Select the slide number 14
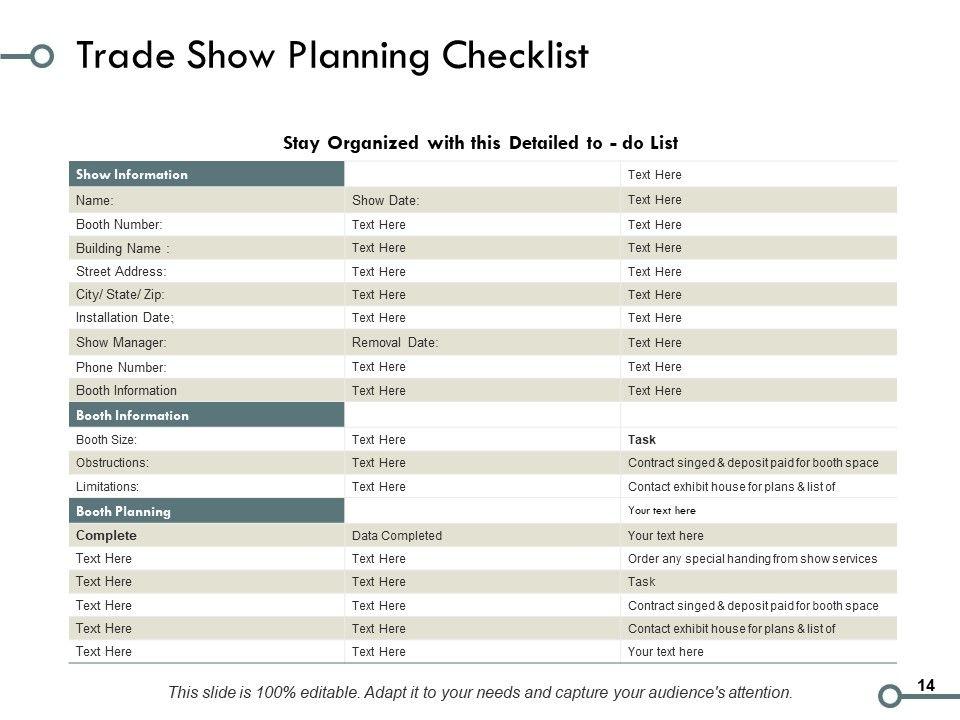Screen dimensions: 960x720 (x=925, y=685)
